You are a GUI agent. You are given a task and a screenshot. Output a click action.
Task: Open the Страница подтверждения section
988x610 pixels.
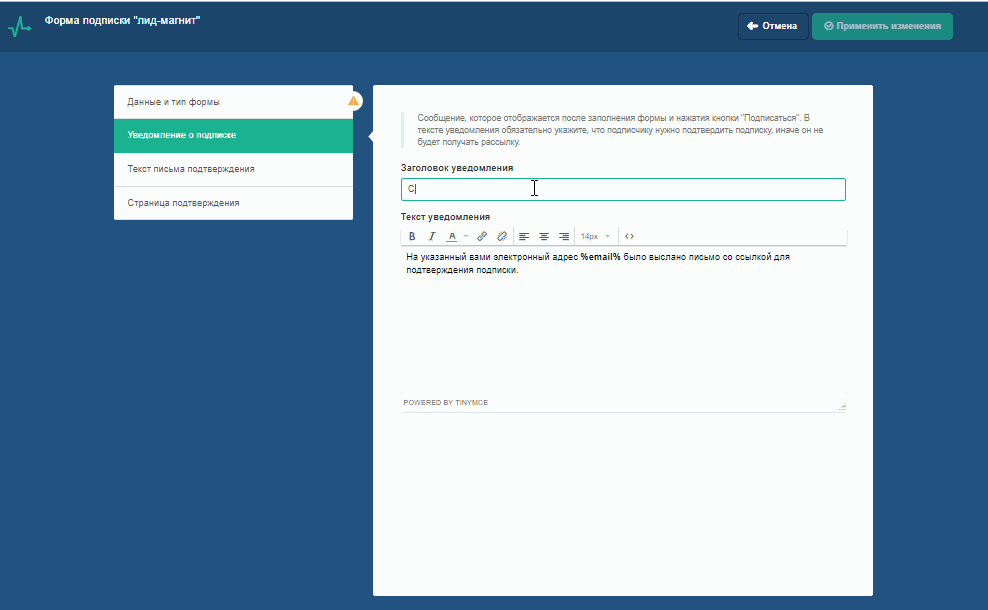tap(233, 204)
